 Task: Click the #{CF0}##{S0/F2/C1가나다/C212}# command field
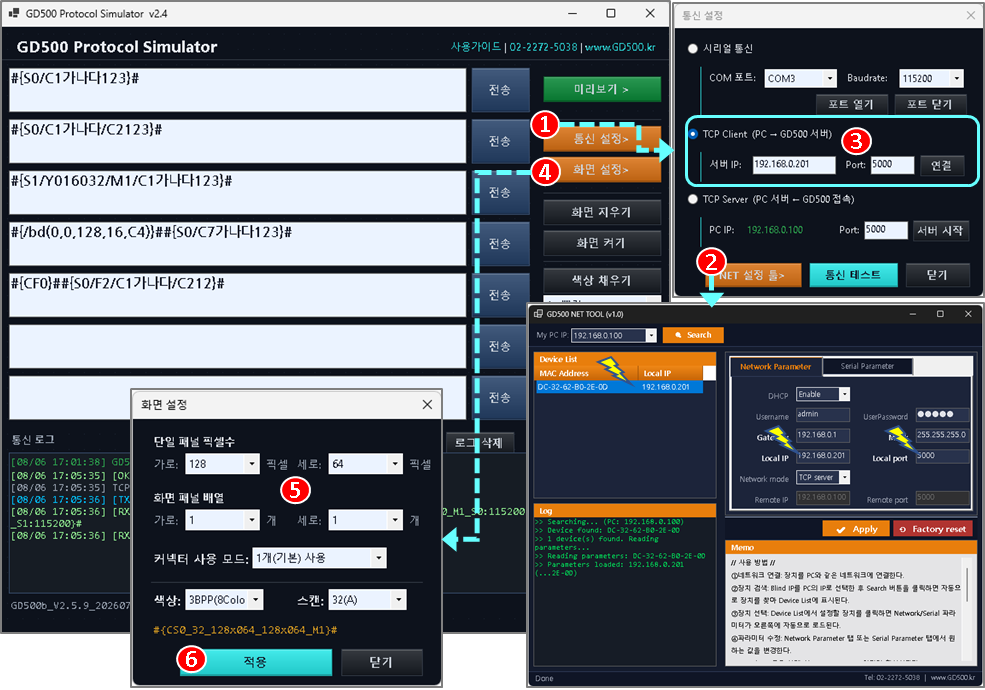click(x=237, y=295)
